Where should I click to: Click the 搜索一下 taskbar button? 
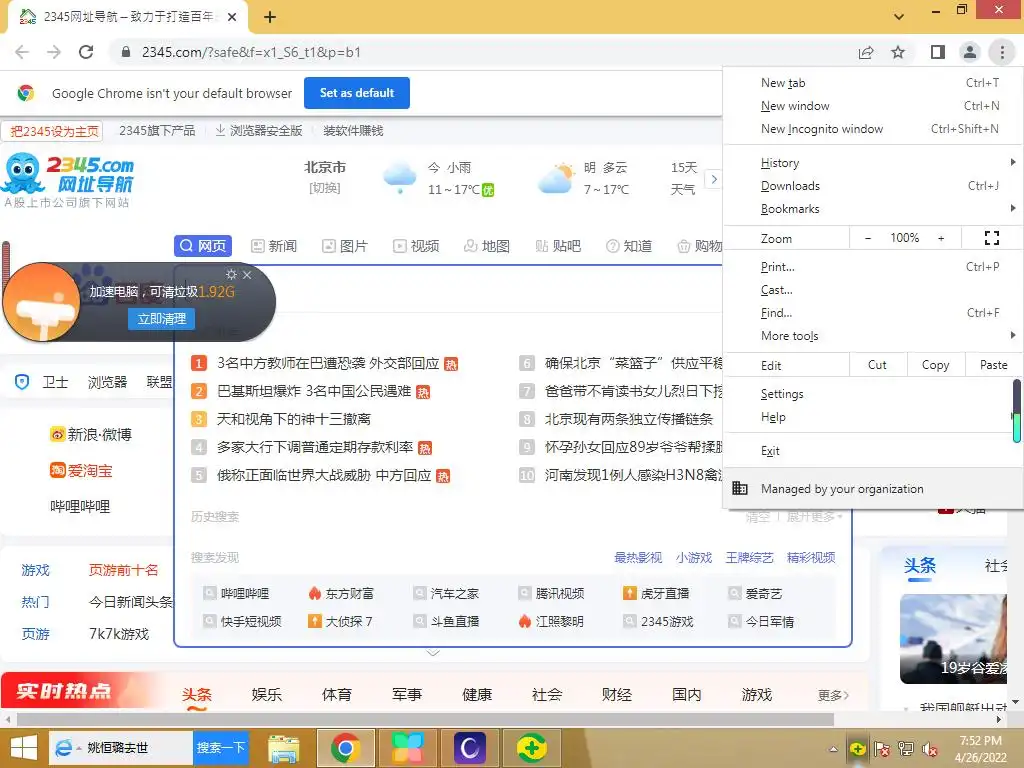pyautogui.click(x=221, y=748)
